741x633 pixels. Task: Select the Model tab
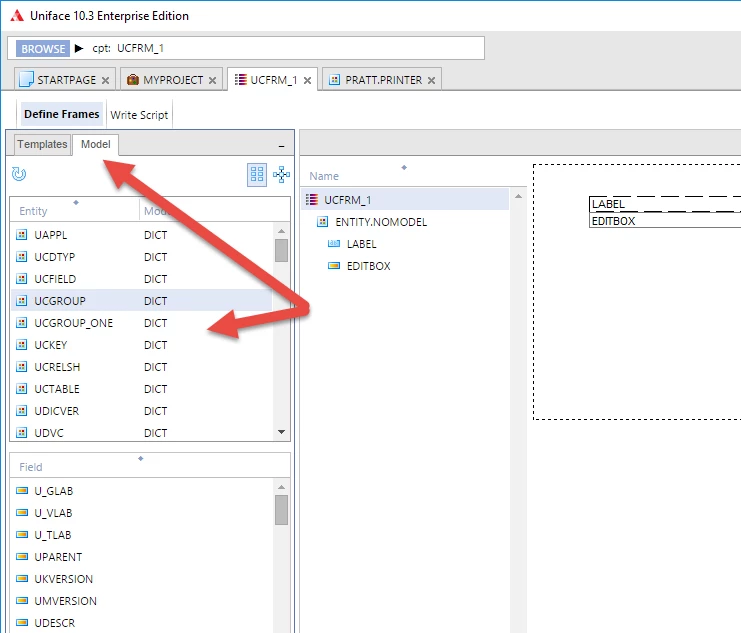click(x=95, y=144)
